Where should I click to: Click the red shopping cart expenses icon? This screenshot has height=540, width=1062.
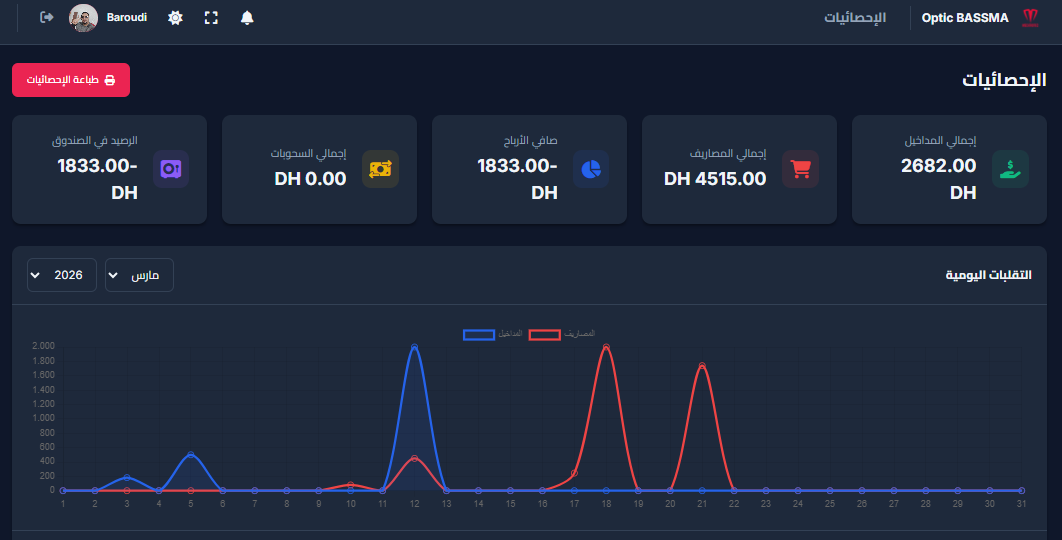(800, 169)
